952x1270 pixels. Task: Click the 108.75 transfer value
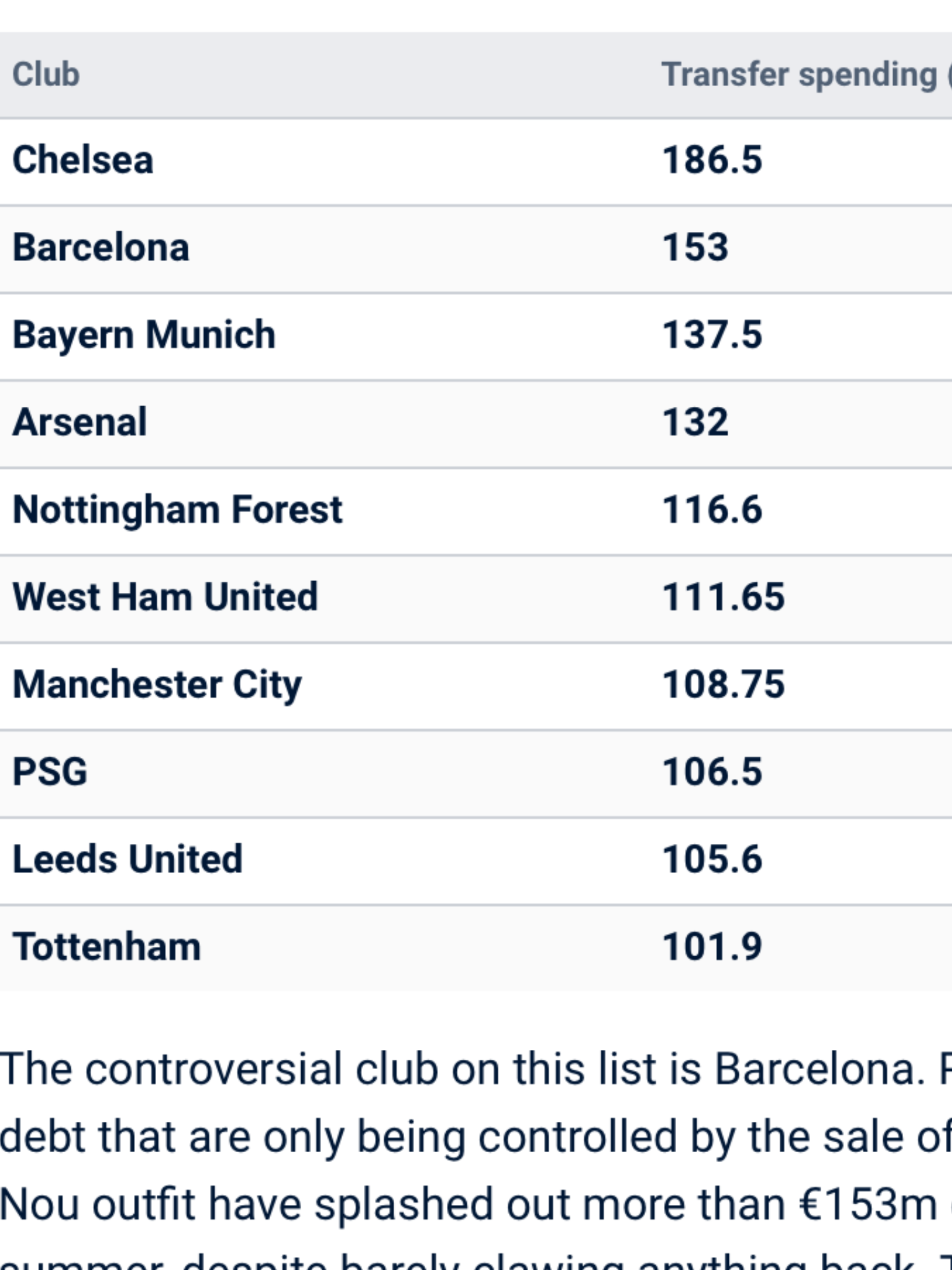[723, 685]
